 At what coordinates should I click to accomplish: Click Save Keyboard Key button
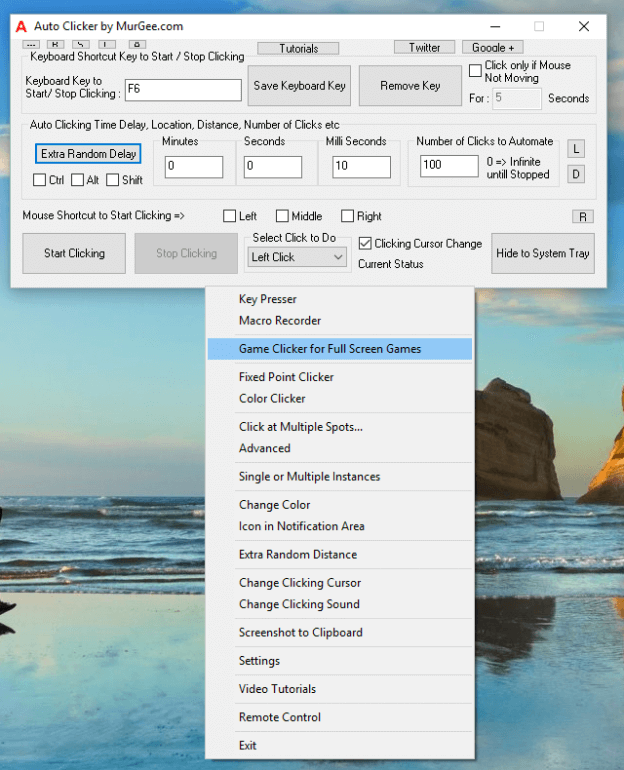[x=299, y=85]
